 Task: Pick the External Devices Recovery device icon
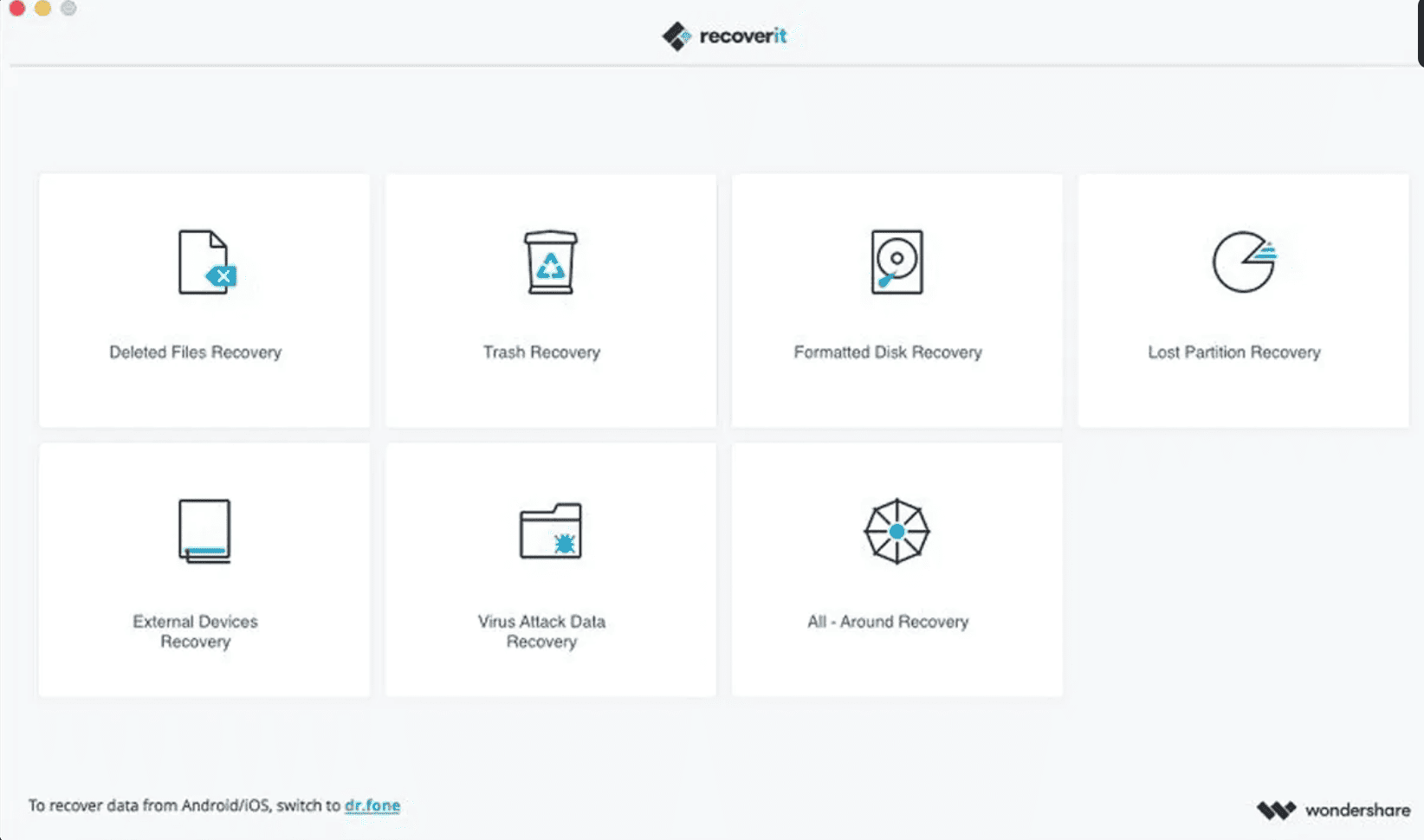[204, 531]
